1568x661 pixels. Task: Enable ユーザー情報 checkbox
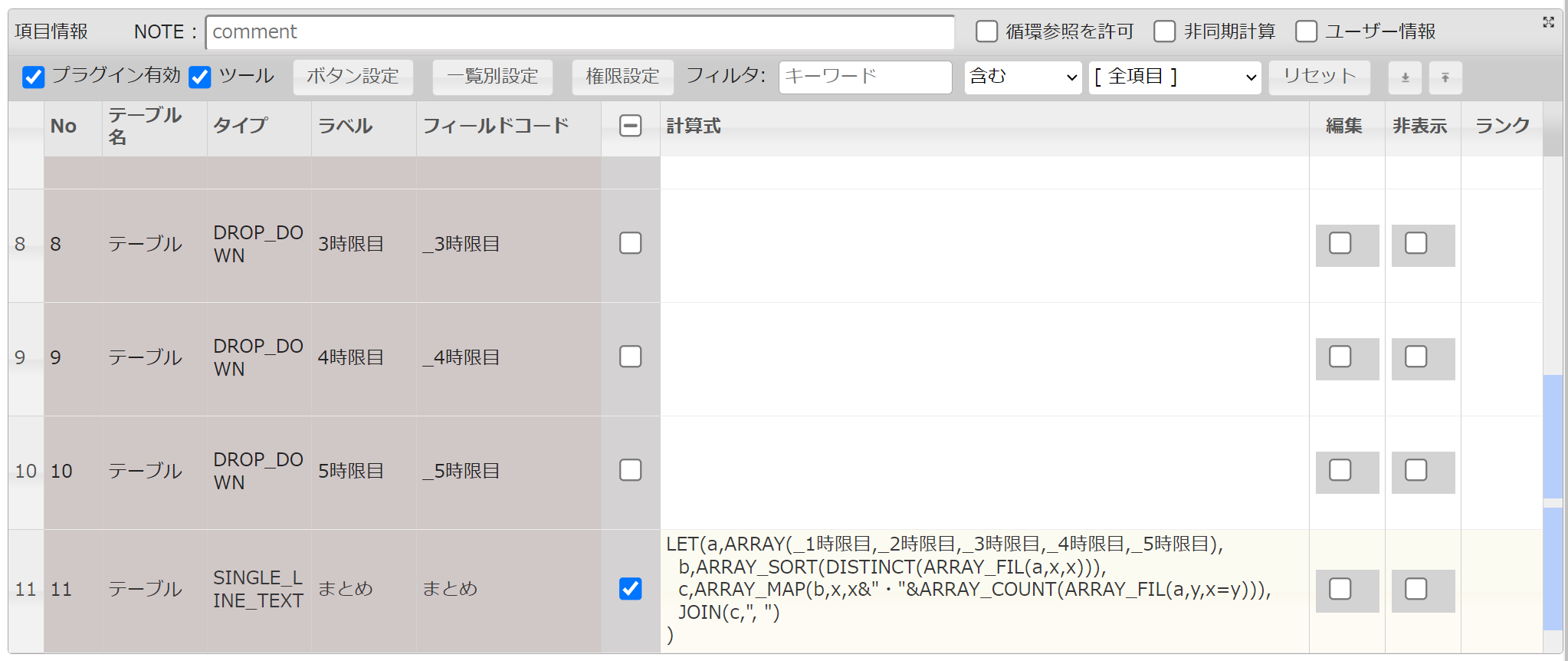[1306, 31]
